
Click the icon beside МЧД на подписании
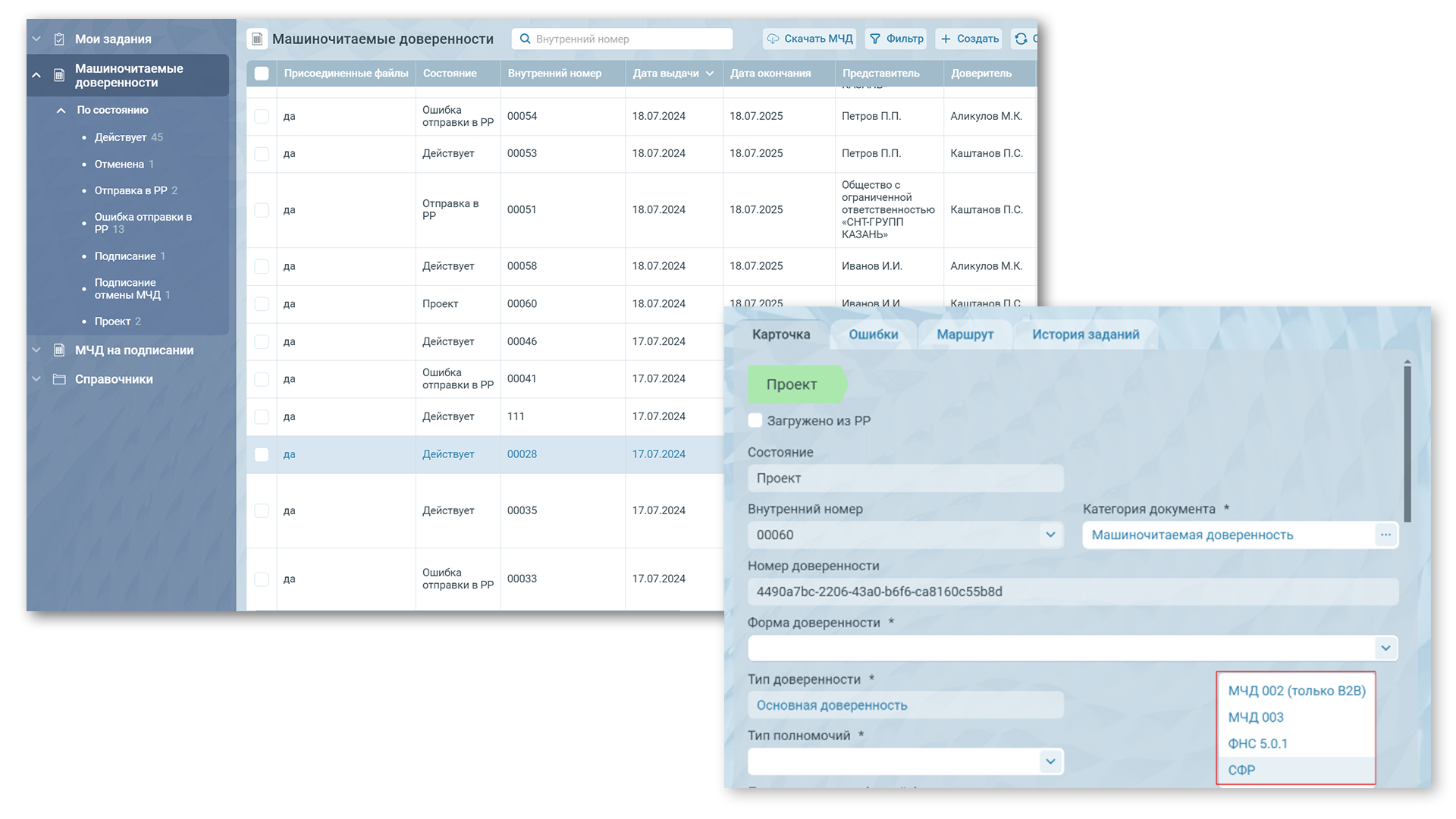(x=59, y=350)
